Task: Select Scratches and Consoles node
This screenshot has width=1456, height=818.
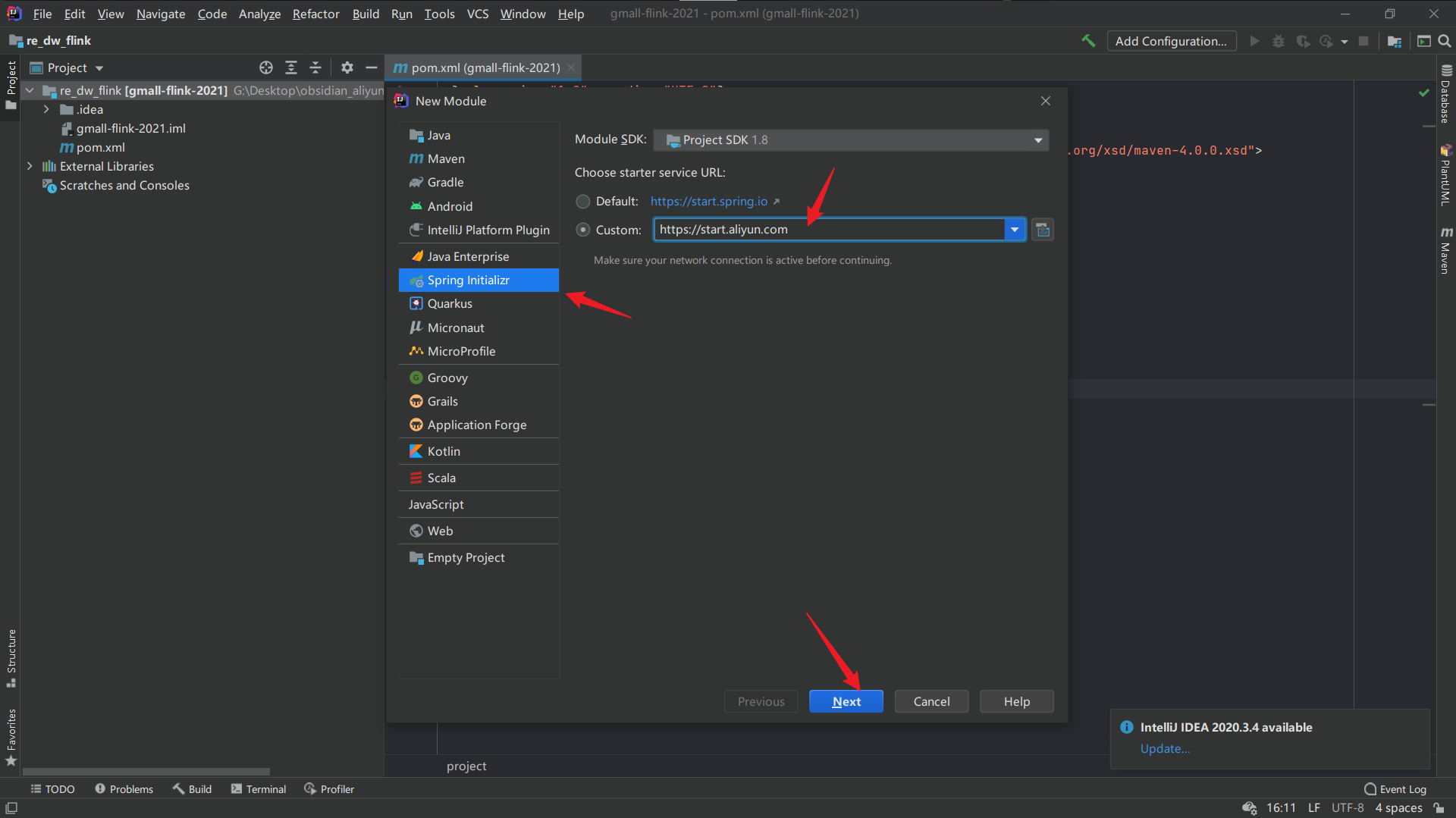Action: click(x=124, y=185)
